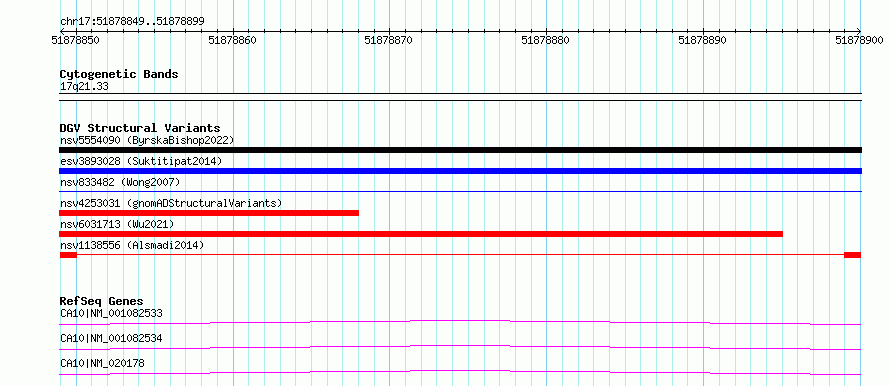Click the magenta line under CA10|NM_020178
This screenshot has height=386, width=890.
click(460, 372)
